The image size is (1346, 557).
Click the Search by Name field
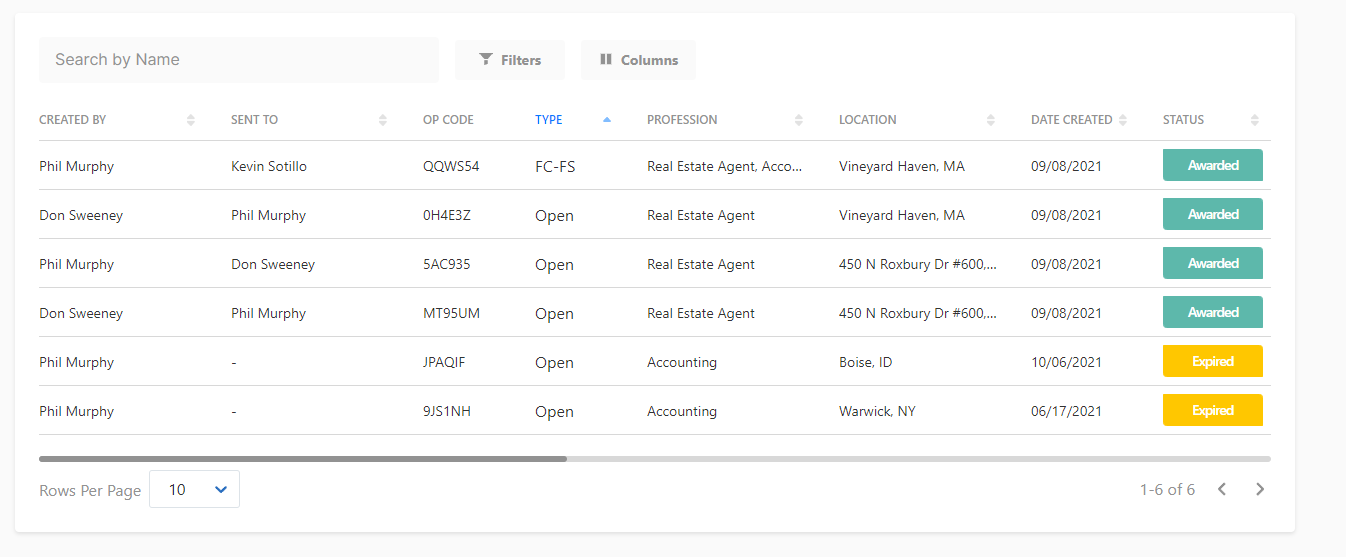[x=239, y=60]
